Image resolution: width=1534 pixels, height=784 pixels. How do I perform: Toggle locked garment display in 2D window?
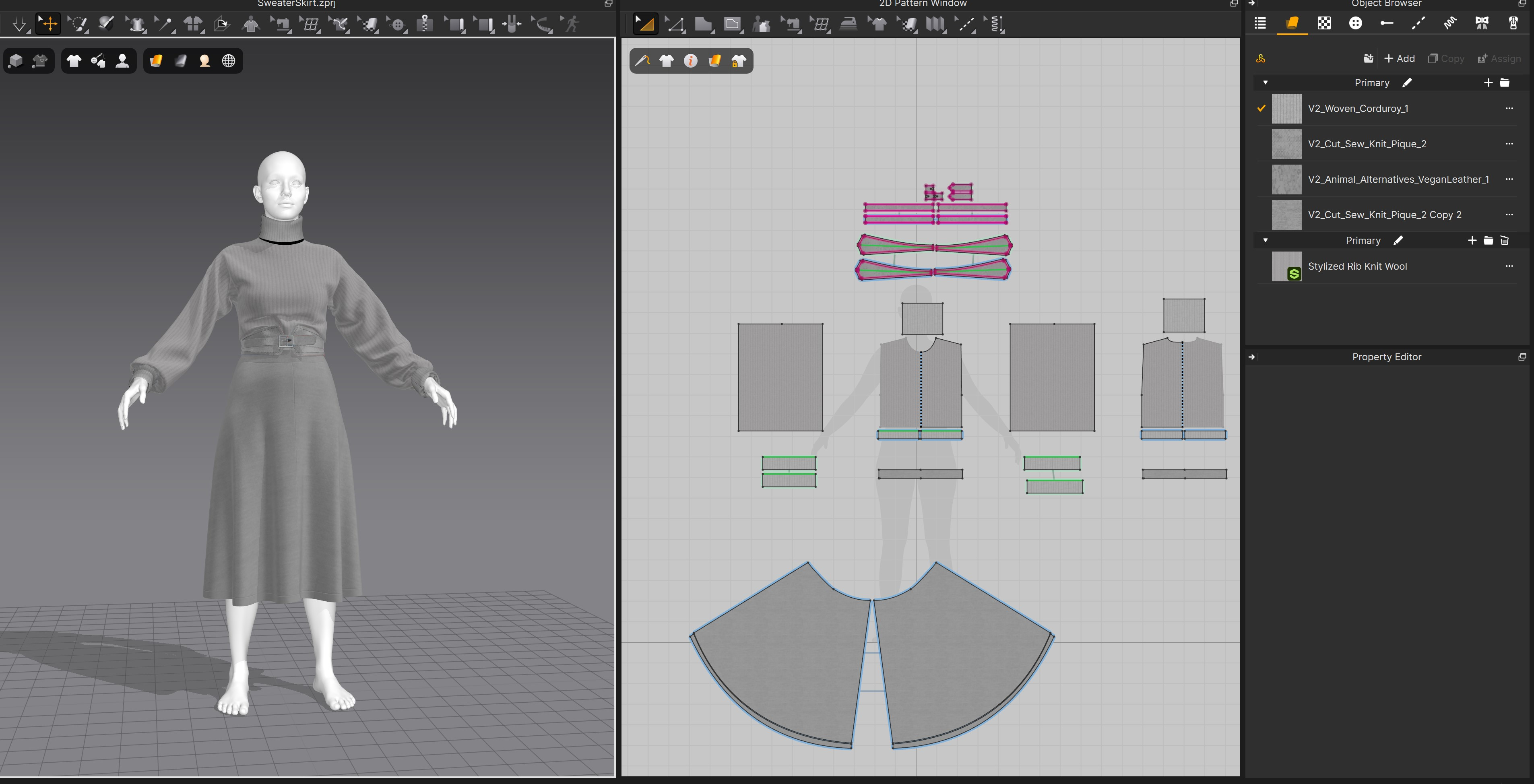[738, 61]
